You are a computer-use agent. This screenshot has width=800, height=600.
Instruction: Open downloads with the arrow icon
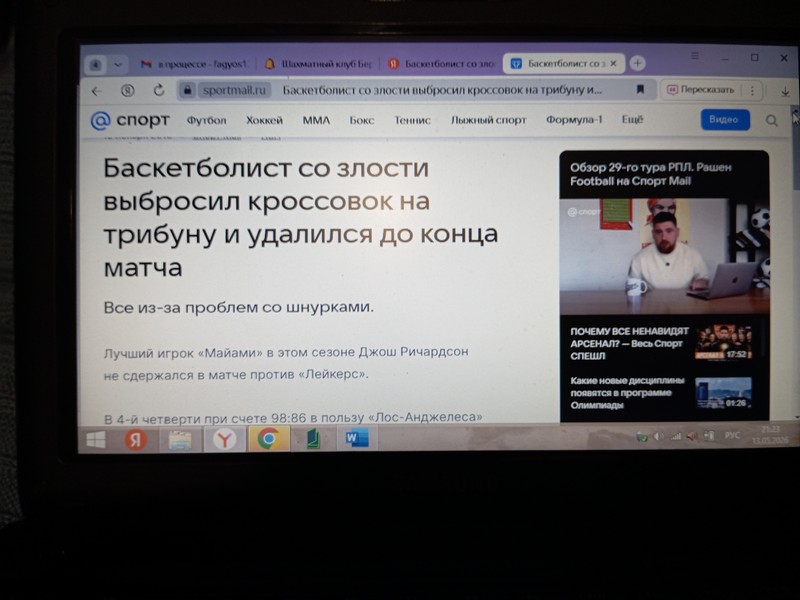785,91
